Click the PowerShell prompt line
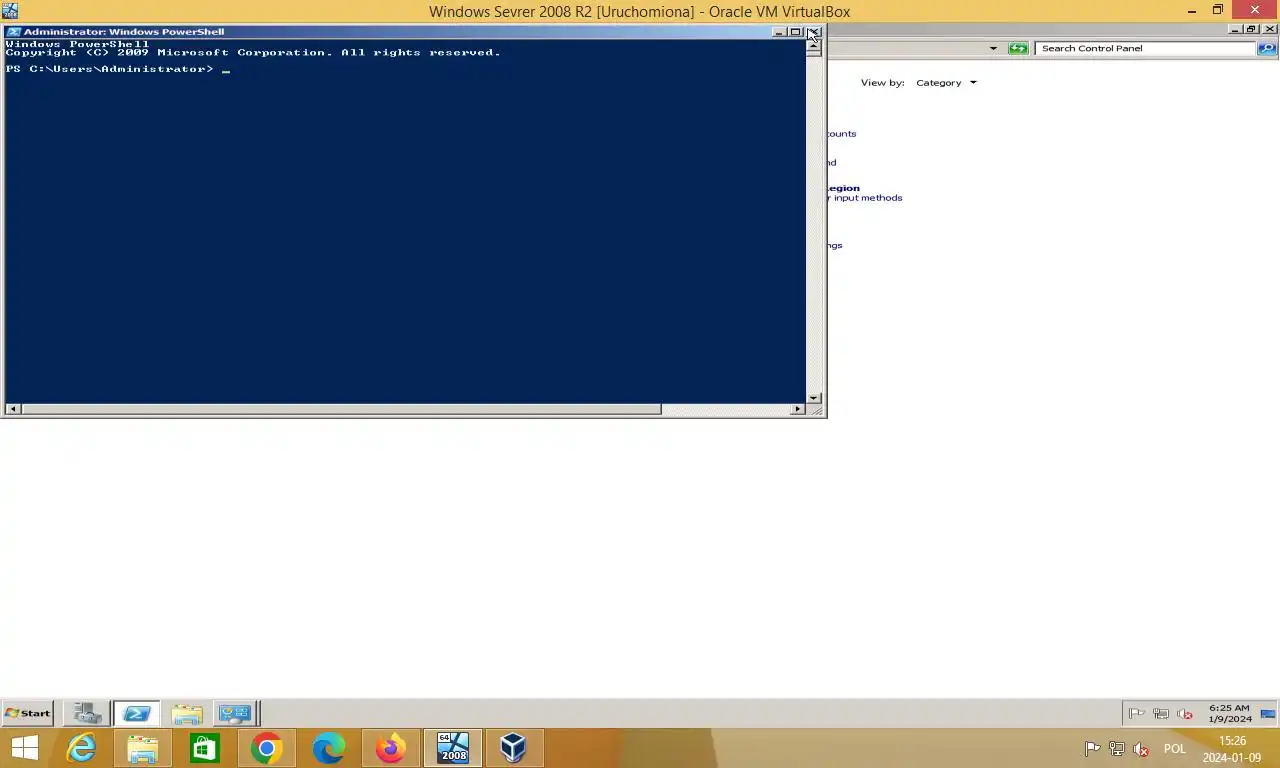The width and height of the screenshot is (1280, 768). (118, 69)
